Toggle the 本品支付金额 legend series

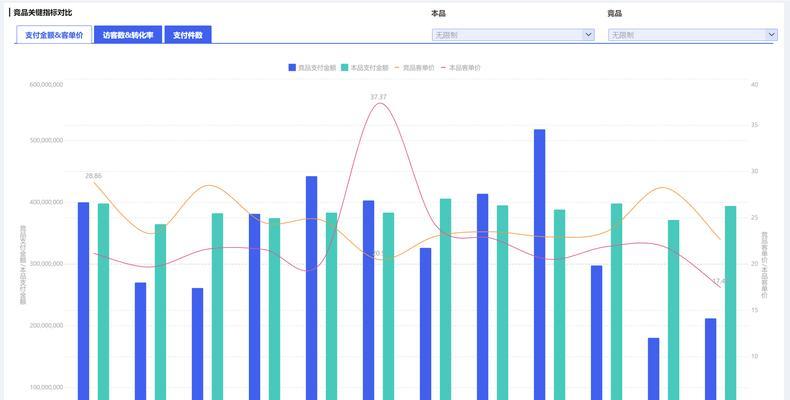point(364,68)
